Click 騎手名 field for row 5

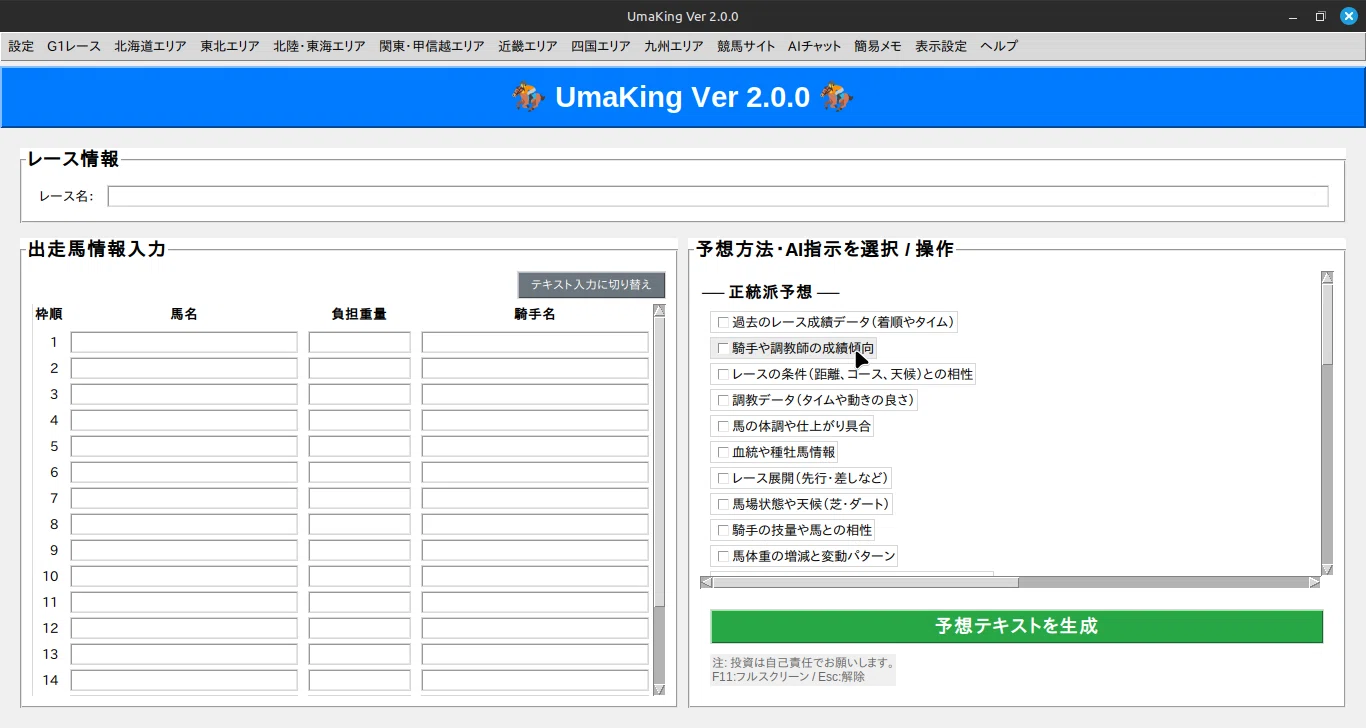[535, 446]
